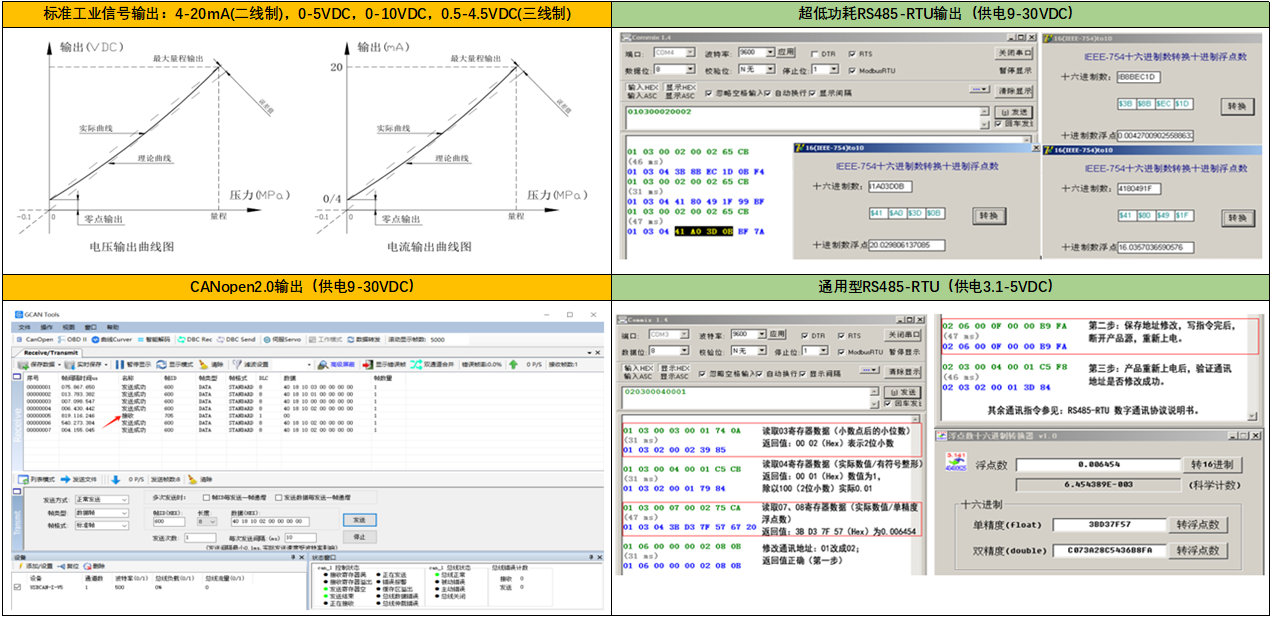Open the 9600 baud rate dropdown
Image resolution: width=1272 pixels, height=618 pixels.
(x=770, y=53)
